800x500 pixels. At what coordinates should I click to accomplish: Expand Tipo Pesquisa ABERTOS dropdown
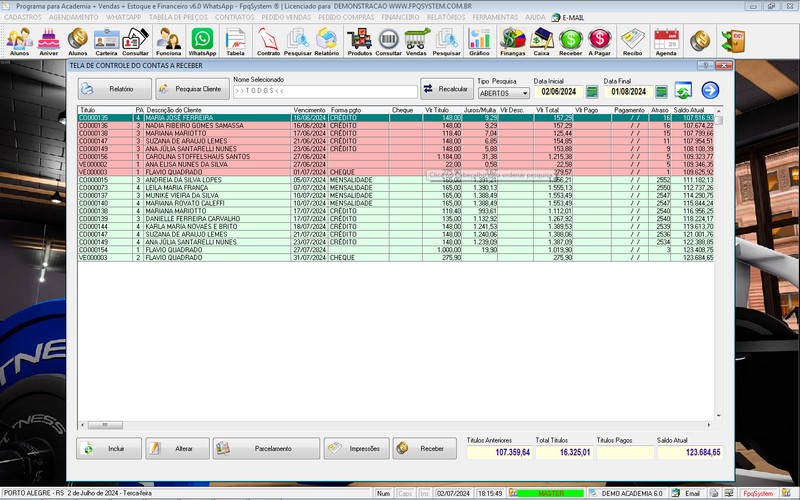point(524,93)
